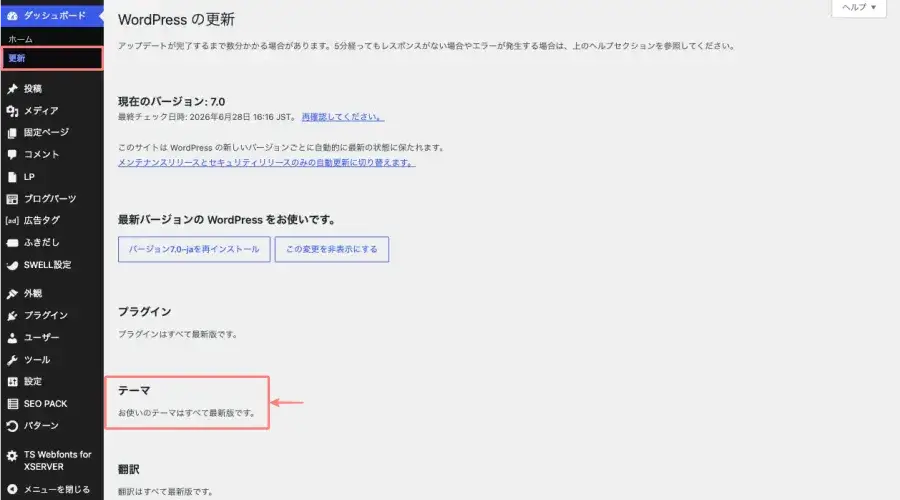The width and height of the screenshot is (900, 500).
Task: Click the collapse-menu arrow icon
Action: click(12, 489)
